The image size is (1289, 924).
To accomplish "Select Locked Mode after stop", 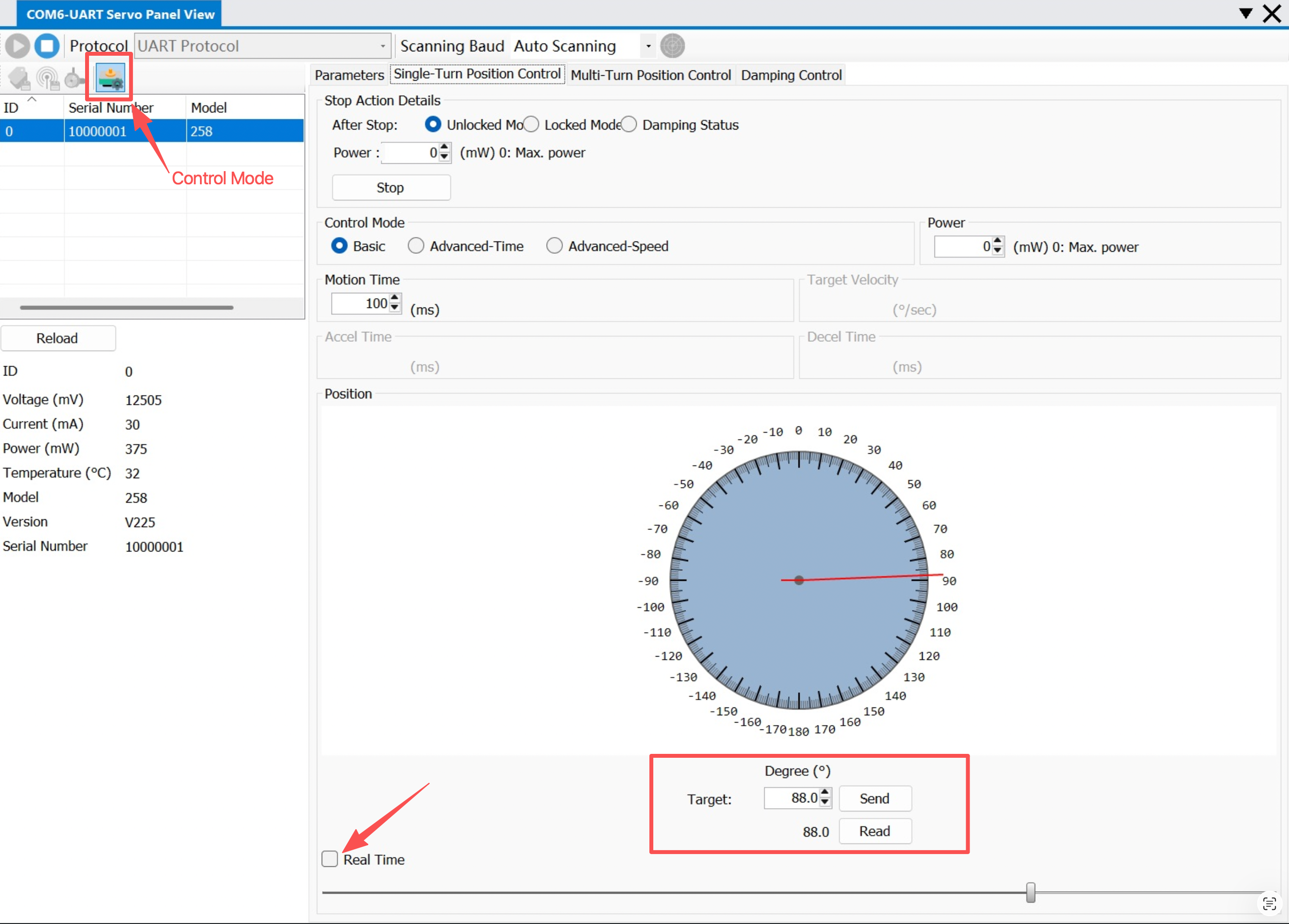I will (531, 125).
